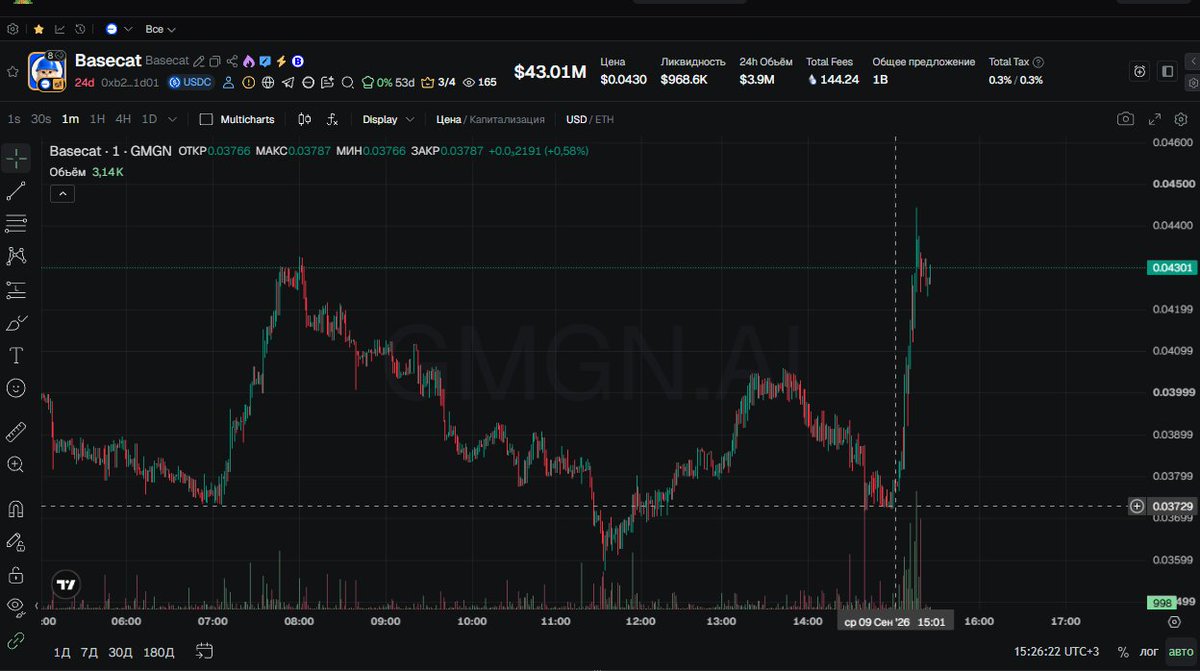Click the purple flame badge

(249, 61)
